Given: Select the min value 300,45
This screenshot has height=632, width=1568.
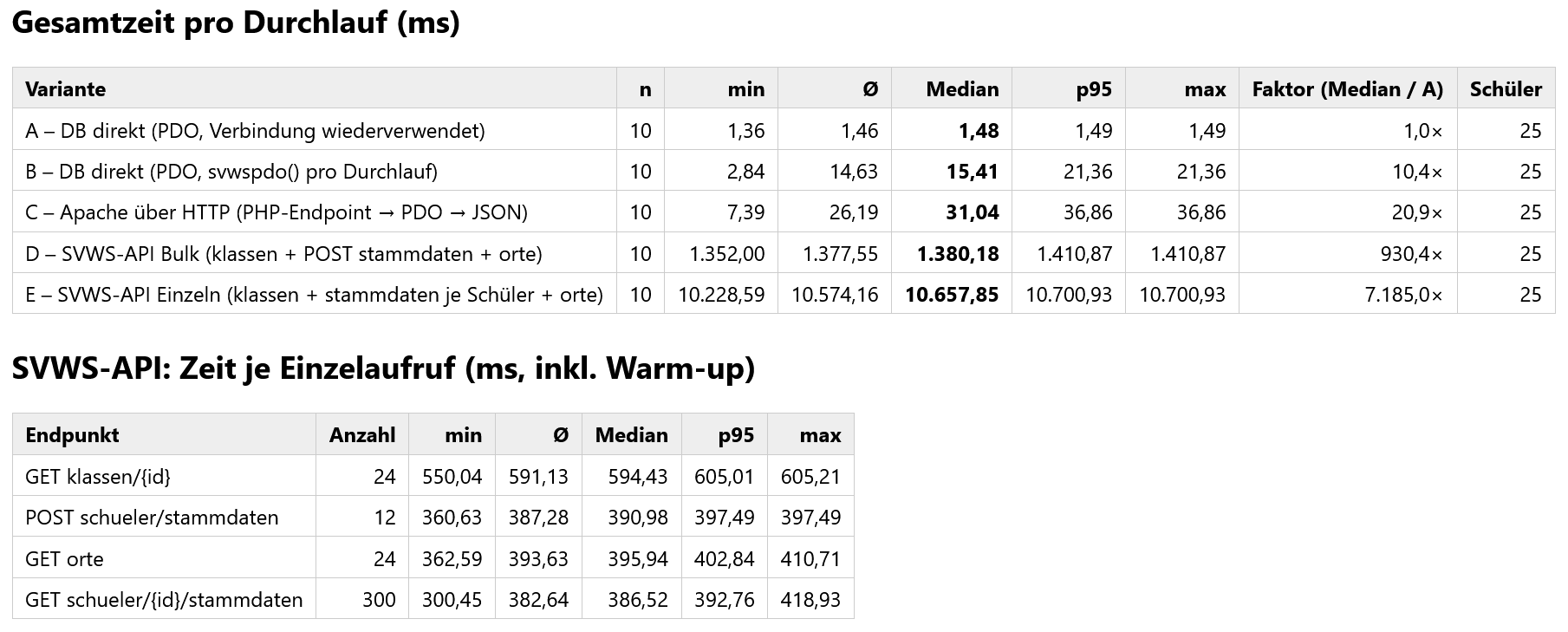Looking at the screenshot, I should [x=452, y=600].
